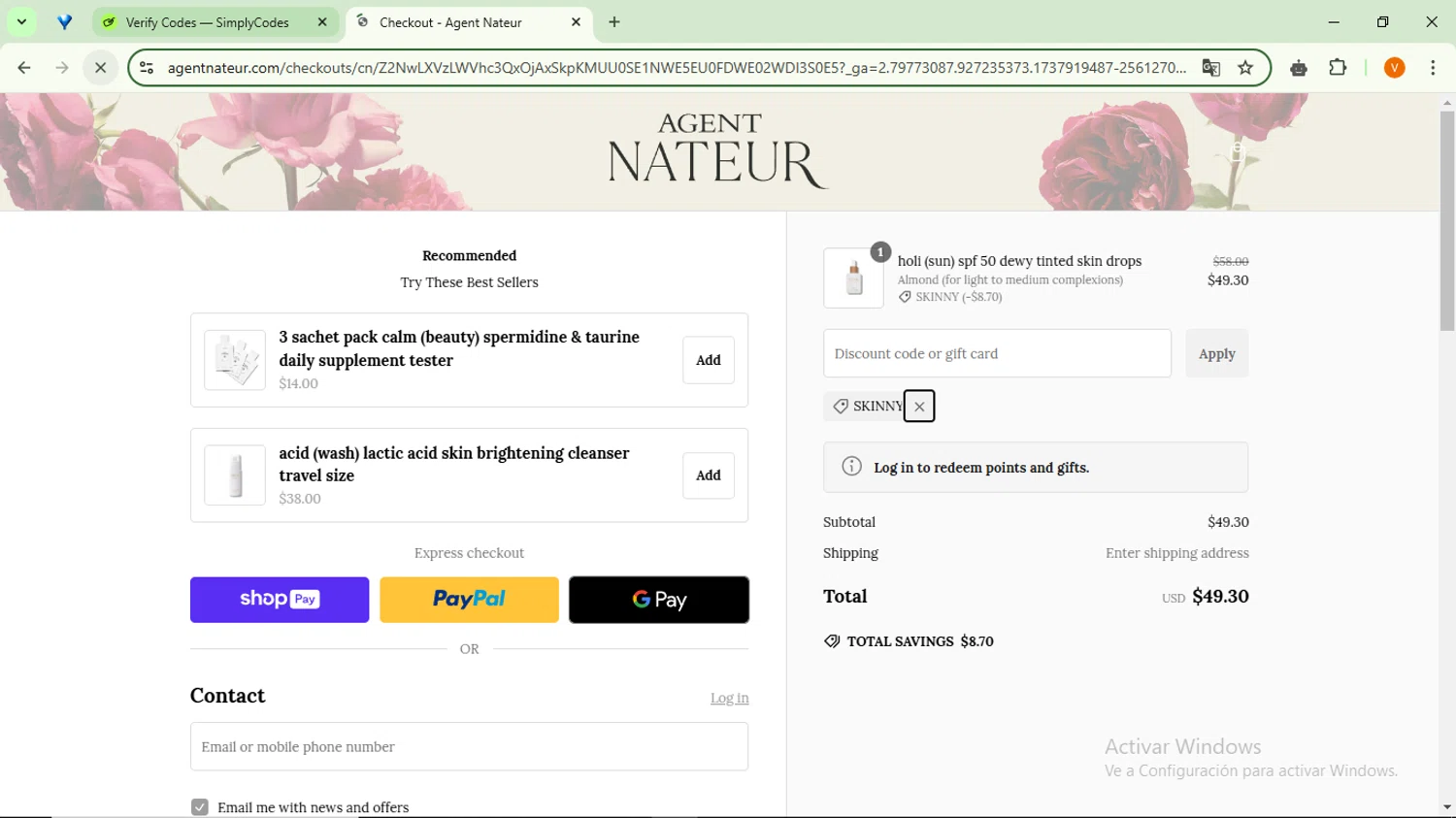Close the Checkout - Agent Nateur tab
1456x818 pixels.
pyautogui.click(x=576, y=21)
